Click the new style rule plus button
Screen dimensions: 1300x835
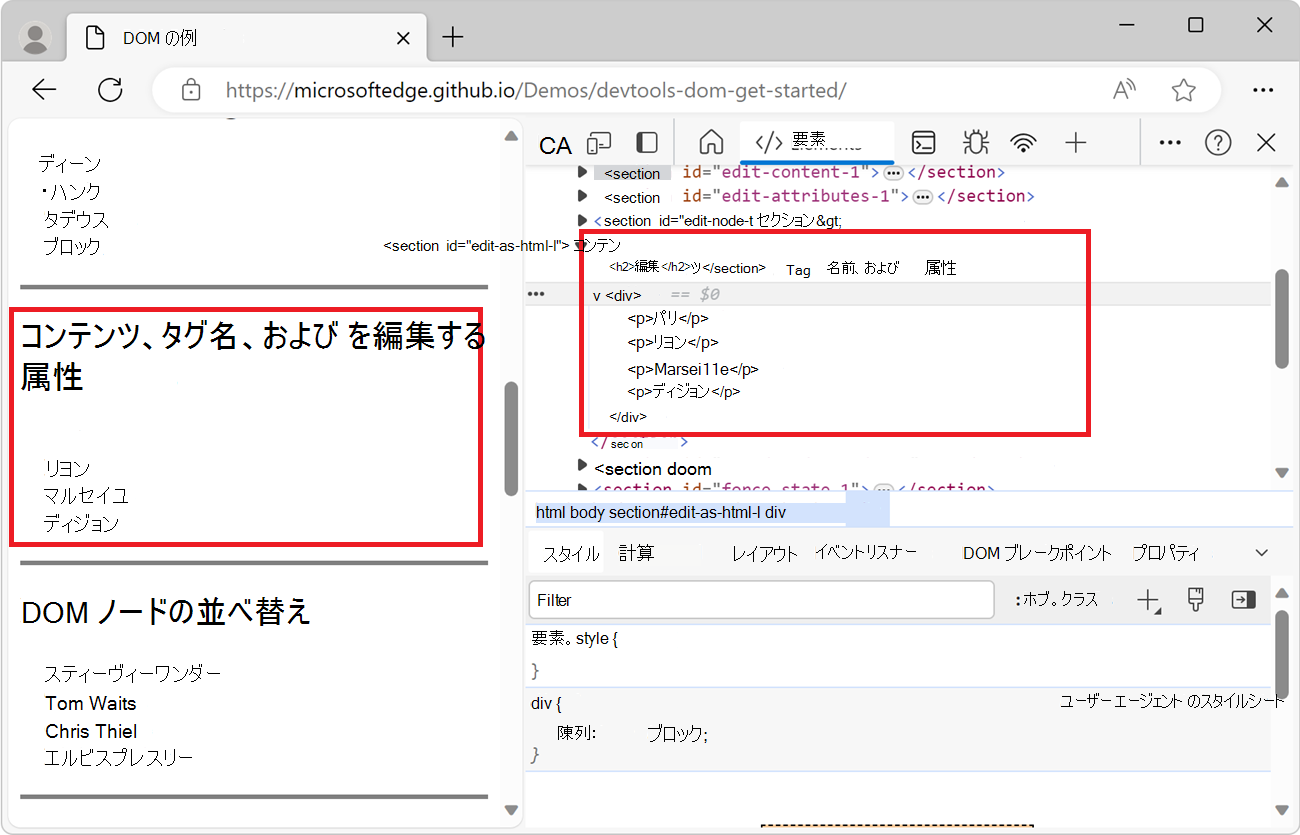pos(1148,599)
